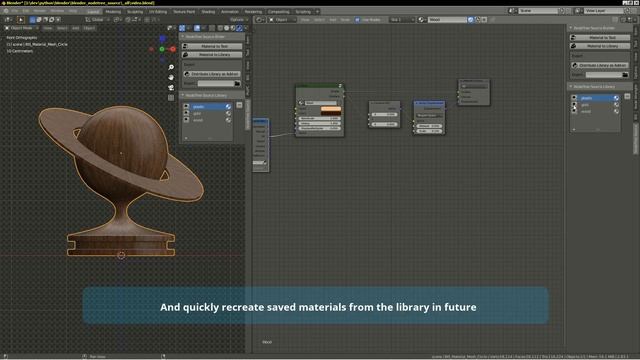Toggle X-ray mode in viewport header
The width and height of the screenshot is (640, 360).
coord(212,28)
